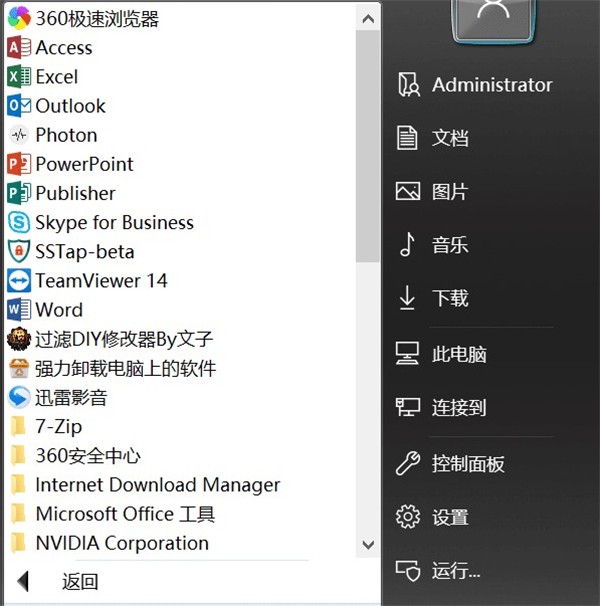
Task: Click the SSTap-beta shield icon
Action: tap(19, 251)
